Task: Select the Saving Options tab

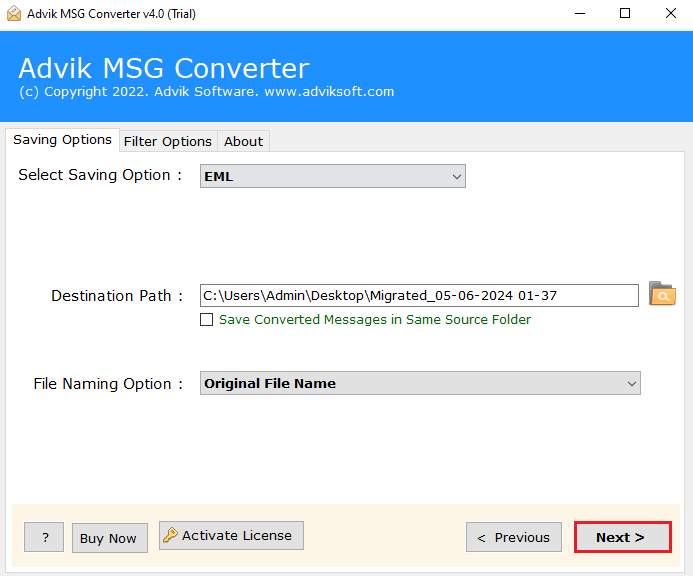Action: click(62, 140)
